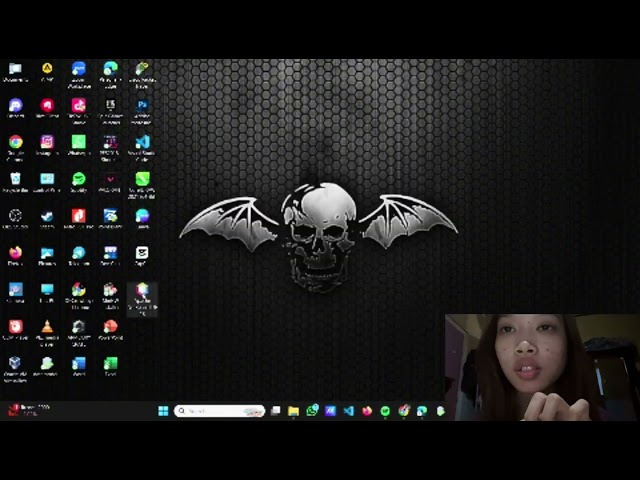Image resolution: width=640 pixels, height=480 pixels.
Task: Open Adobe XD from the taskbar
Action: point(330,411)
